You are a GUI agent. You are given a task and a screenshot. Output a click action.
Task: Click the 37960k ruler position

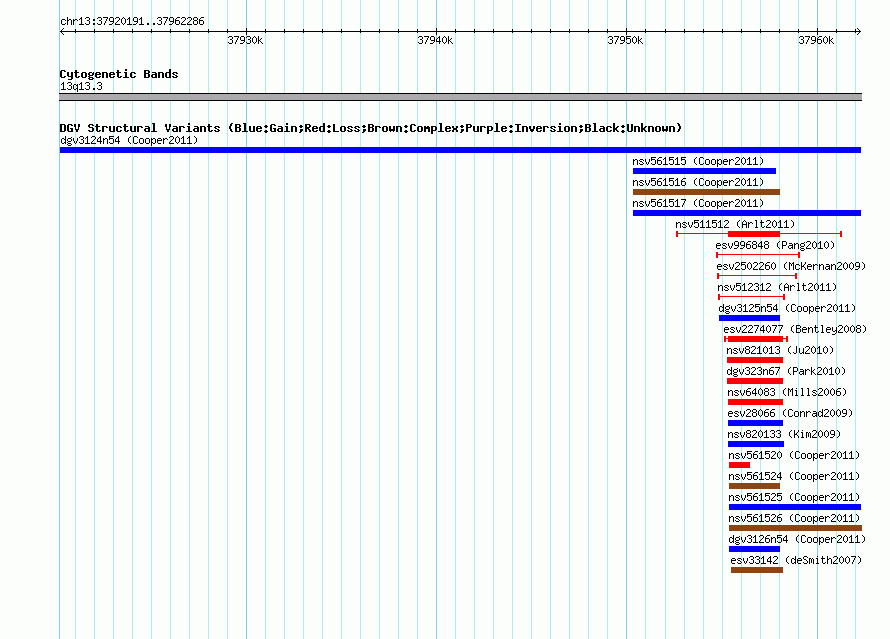point(816,40)
